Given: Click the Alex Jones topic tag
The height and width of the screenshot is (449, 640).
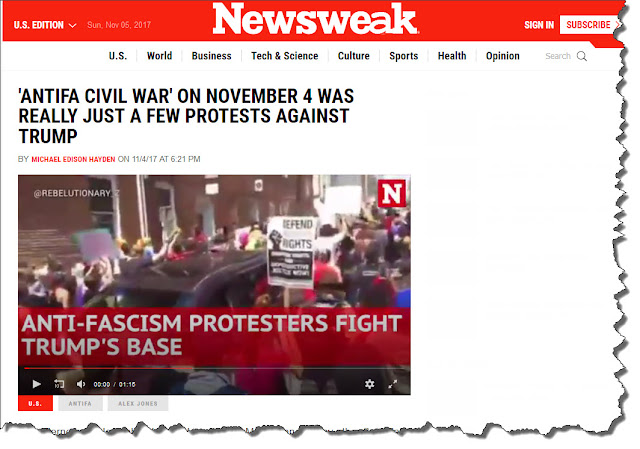Looking at the screenshot, I should pyautogui.click(x=138, y=403).
